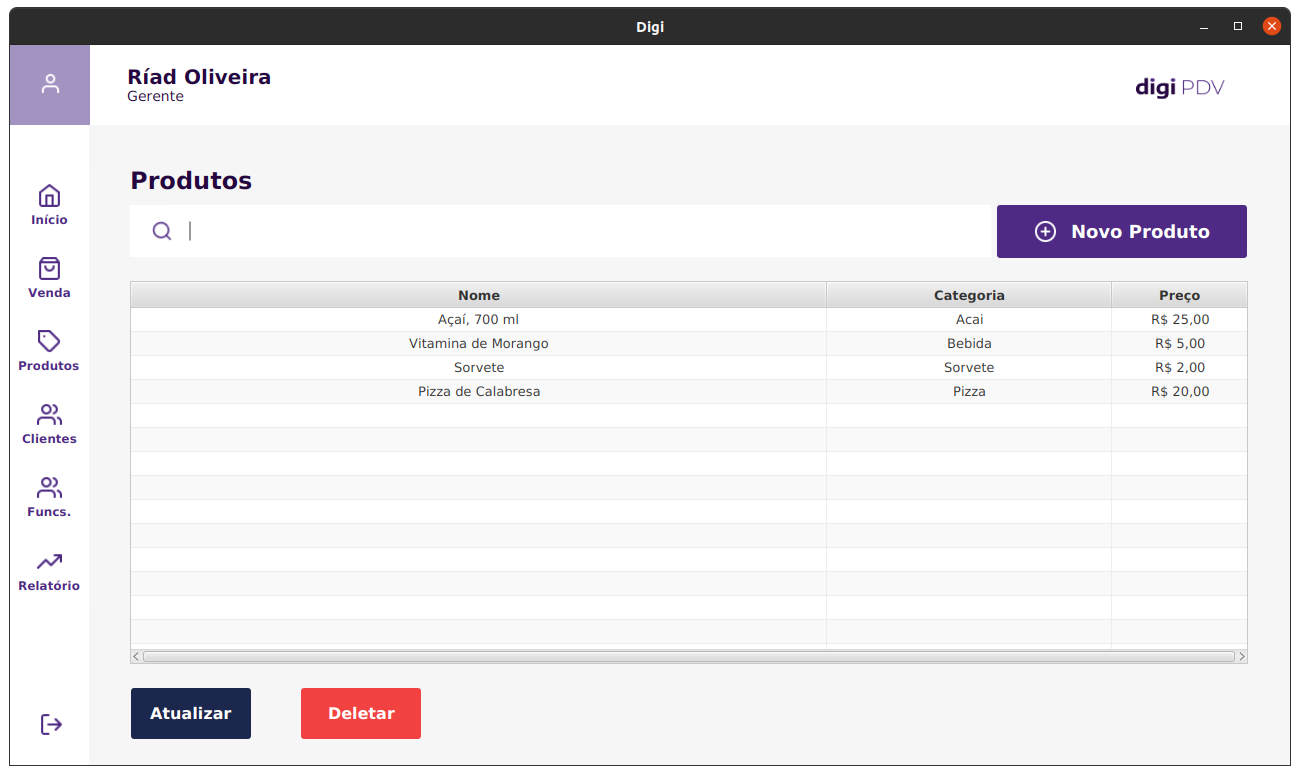Open the user profile avatar icon
The height and width of the screenshot is (775, 1300).
(x=50, y=85)
